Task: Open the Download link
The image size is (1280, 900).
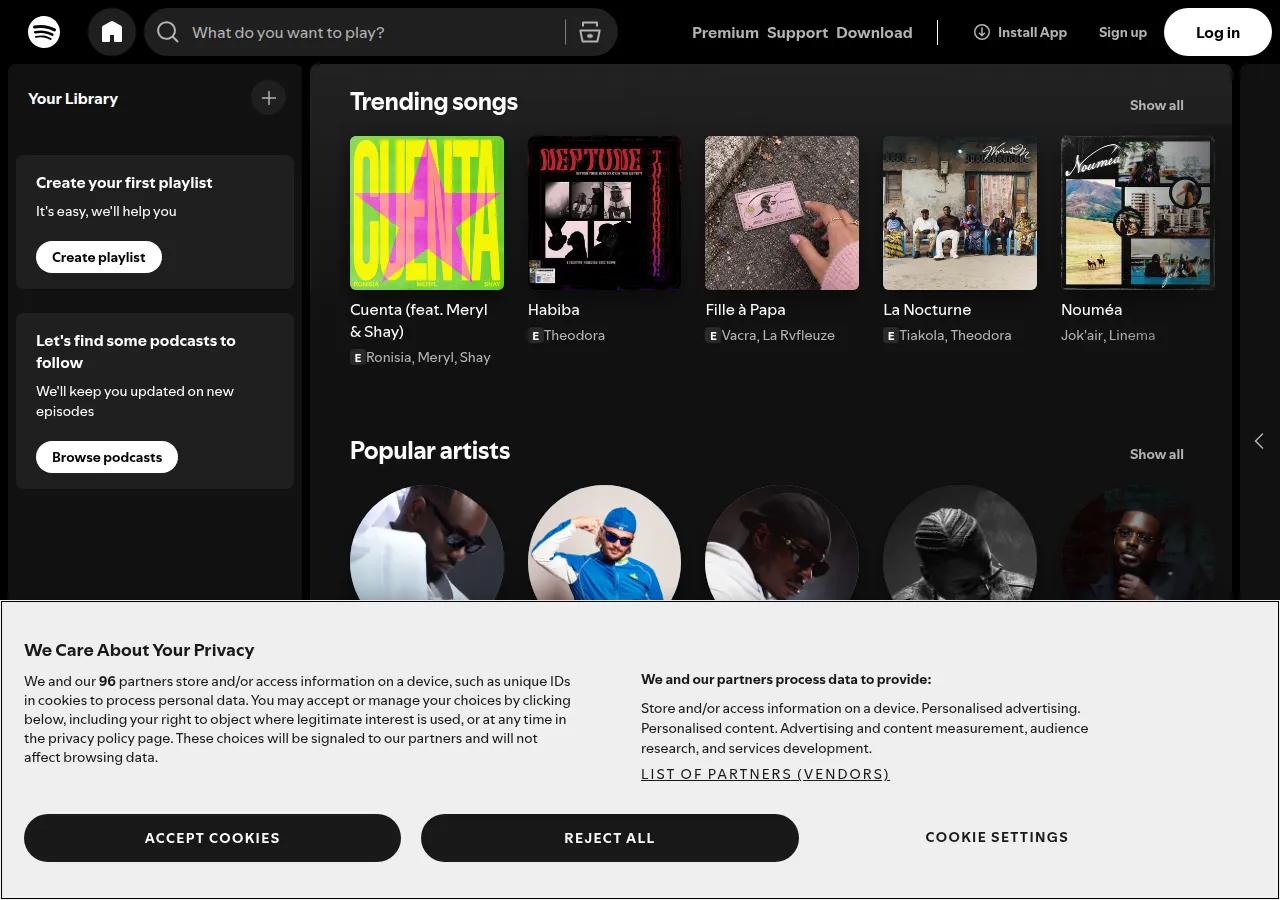Action: pos(874,32)
